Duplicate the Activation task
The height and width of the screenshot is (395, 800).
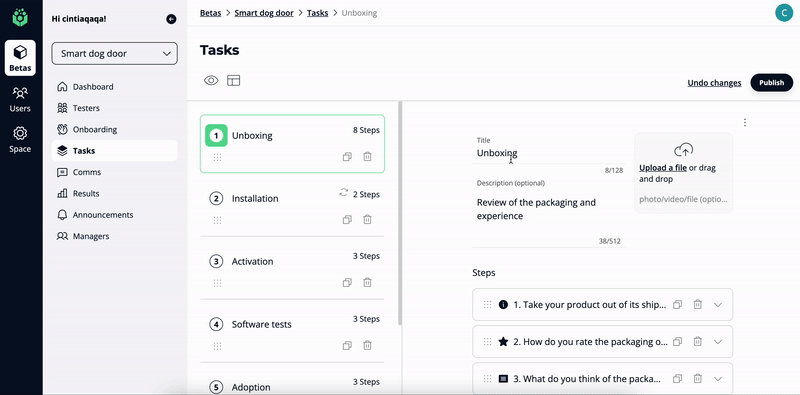(347, 282)
